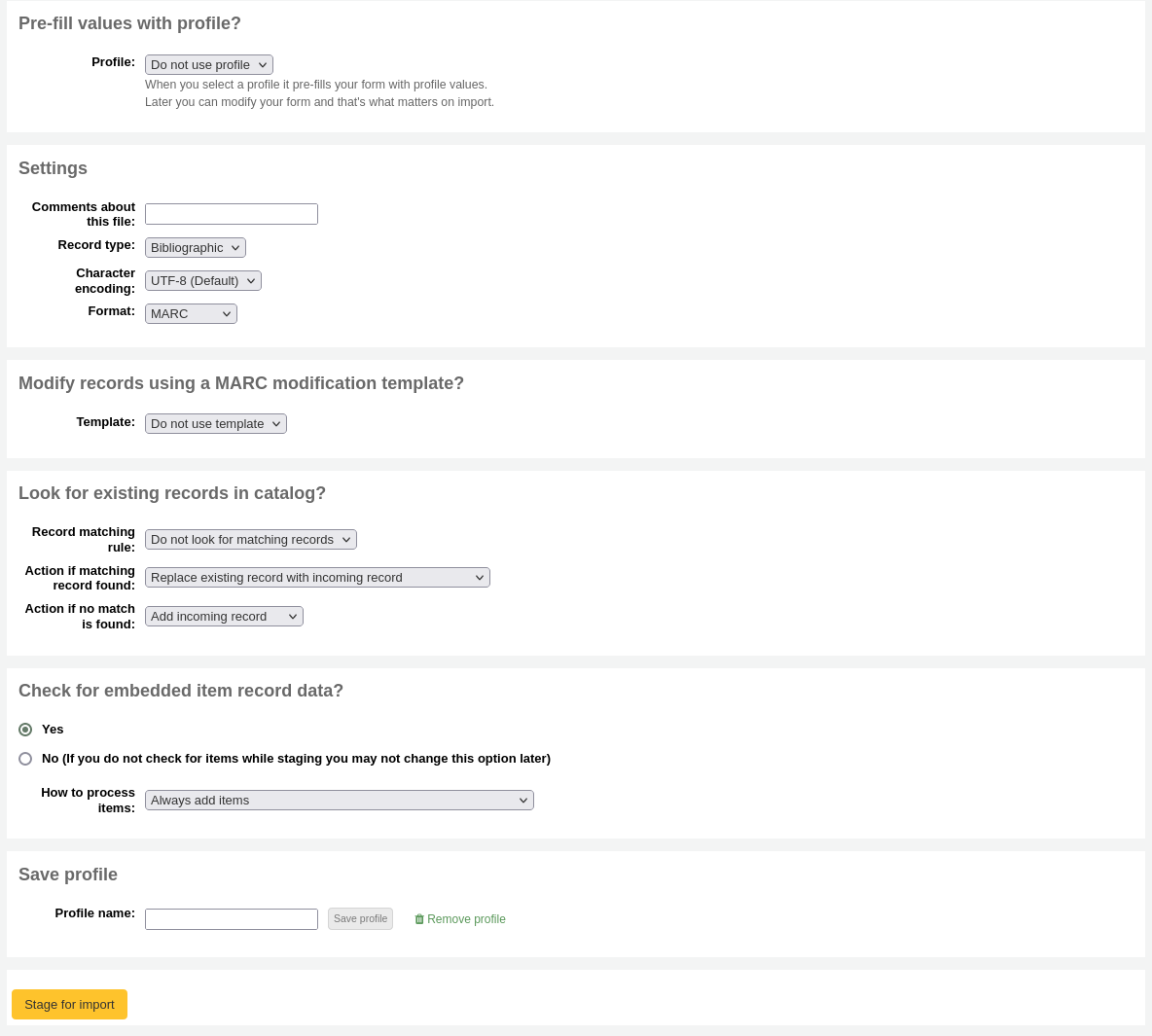Click the Stage for import button

(69, 1004)
